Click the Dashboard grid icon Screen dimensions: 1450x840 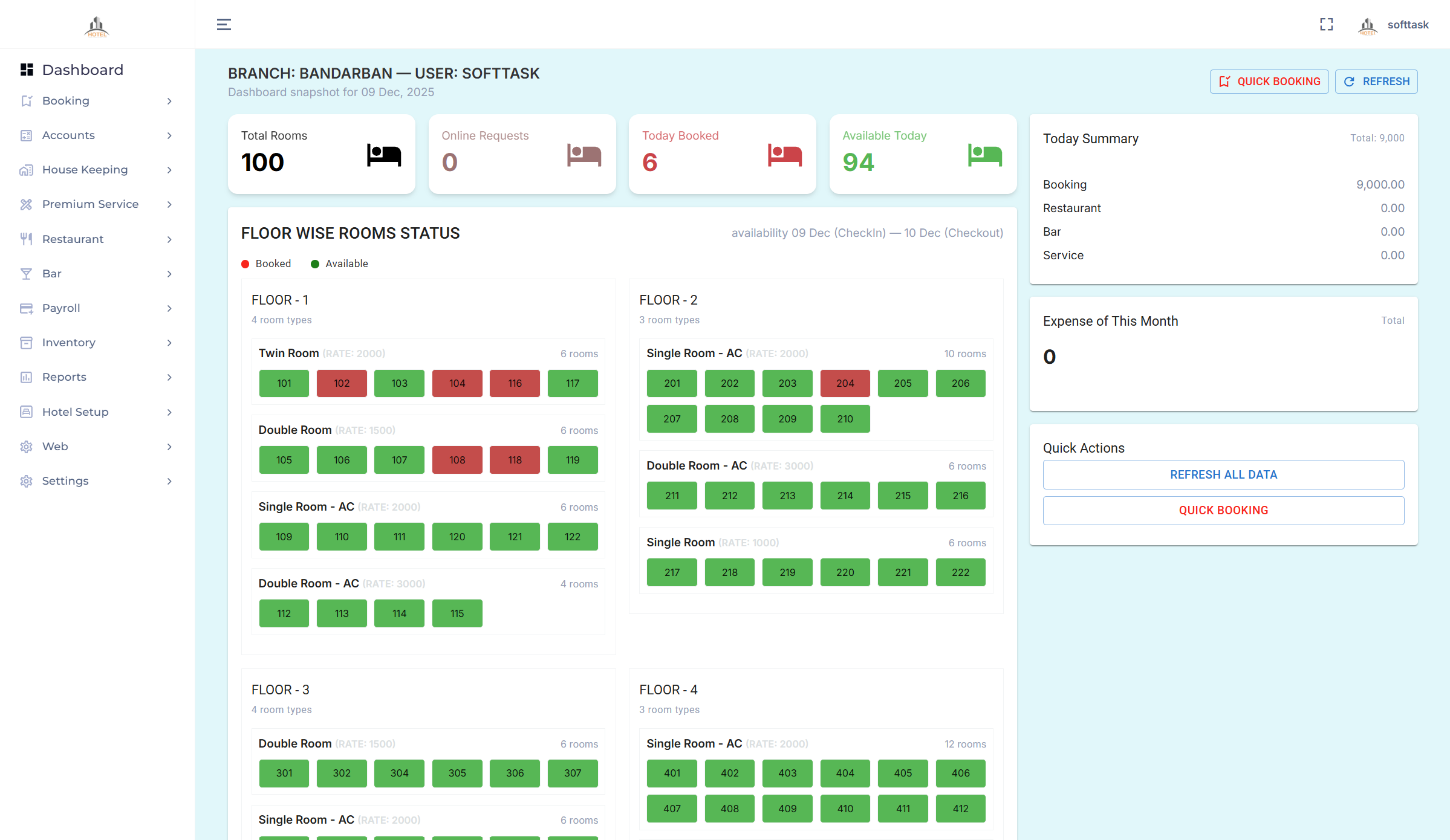click(x=27, y=69)
